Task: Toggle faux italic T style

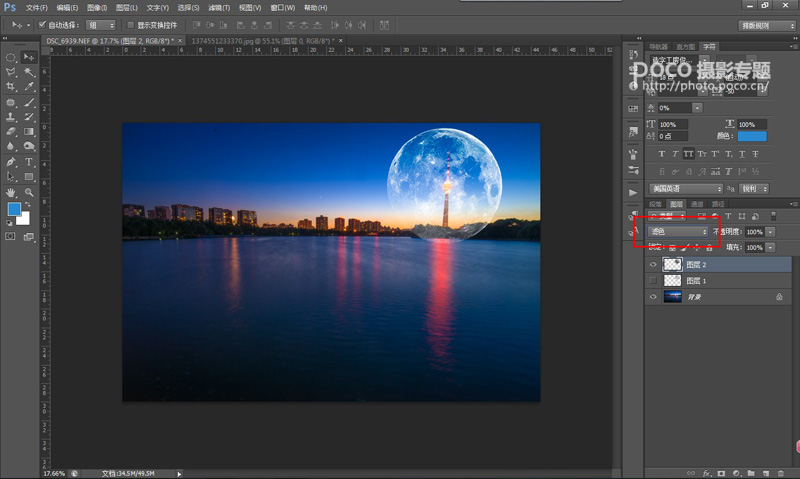Action: 675,154
